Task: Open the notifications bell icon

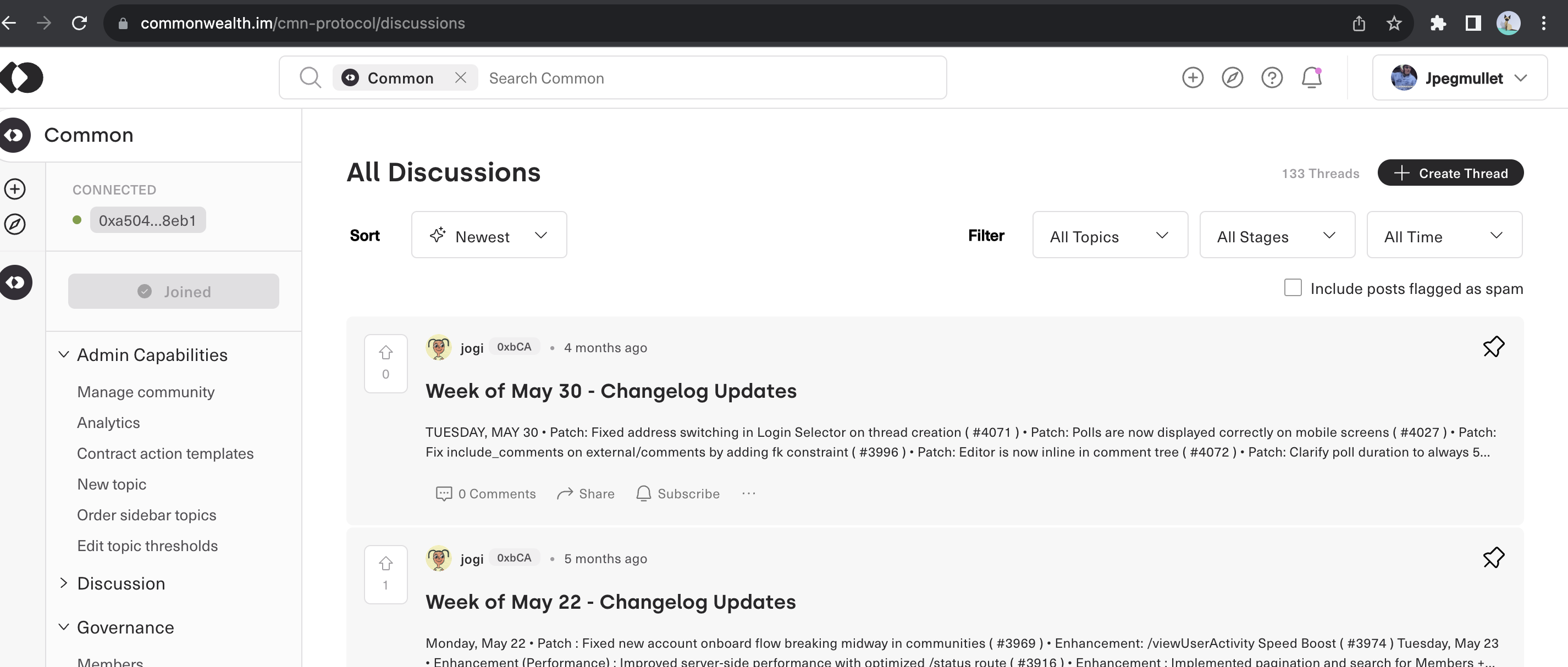Action: tap(1311, 78)
